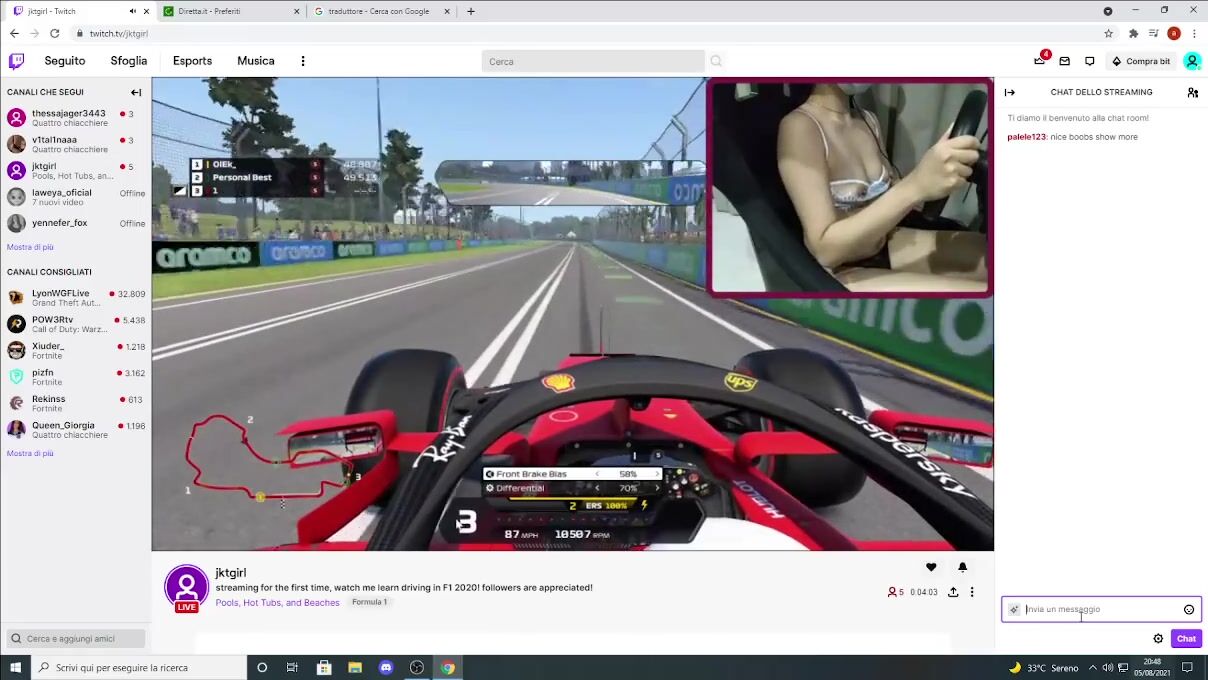Image resolution: width=1208 pixels, height=680 pixels.
Task: Open the chat community users icon
Action: [1192, 92]
